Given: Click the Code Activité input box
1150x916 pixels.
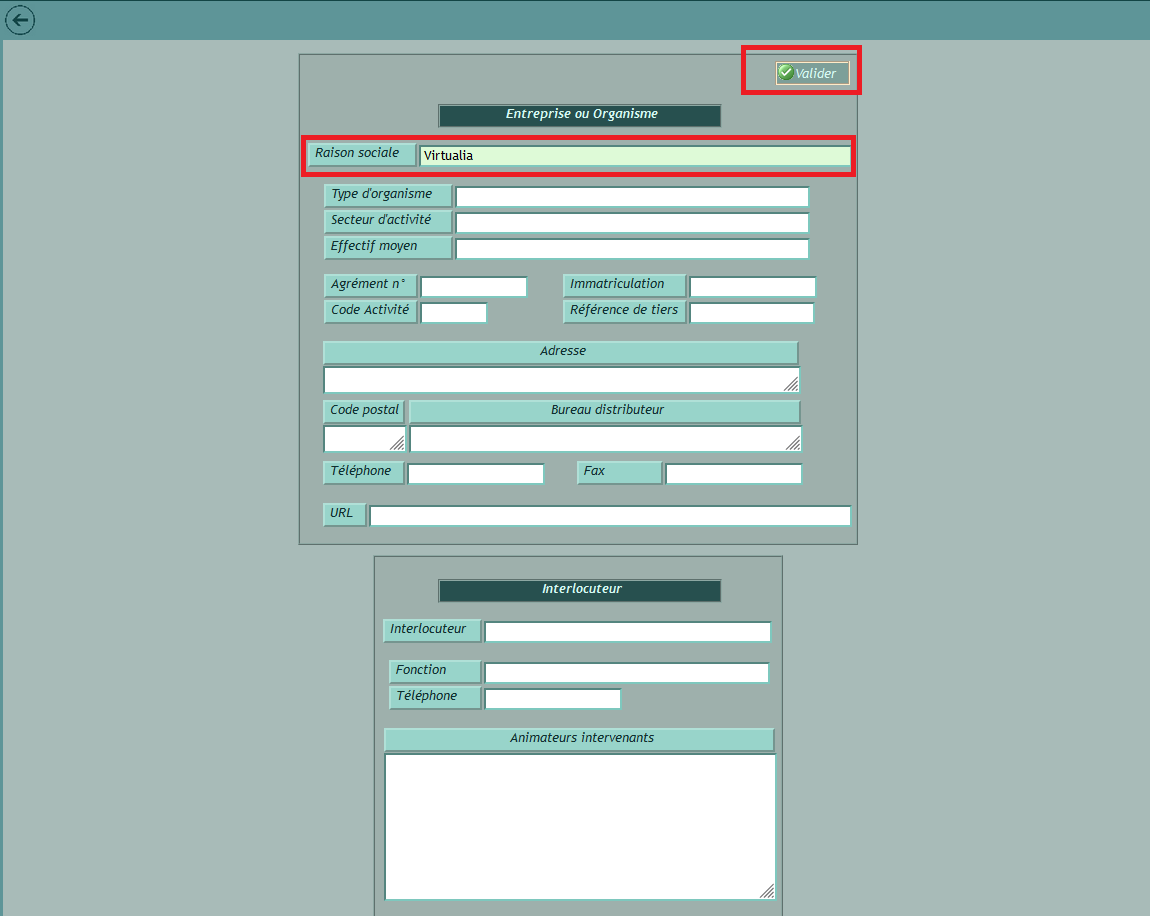Looking at the screenshot, I should tap(453, 313).
